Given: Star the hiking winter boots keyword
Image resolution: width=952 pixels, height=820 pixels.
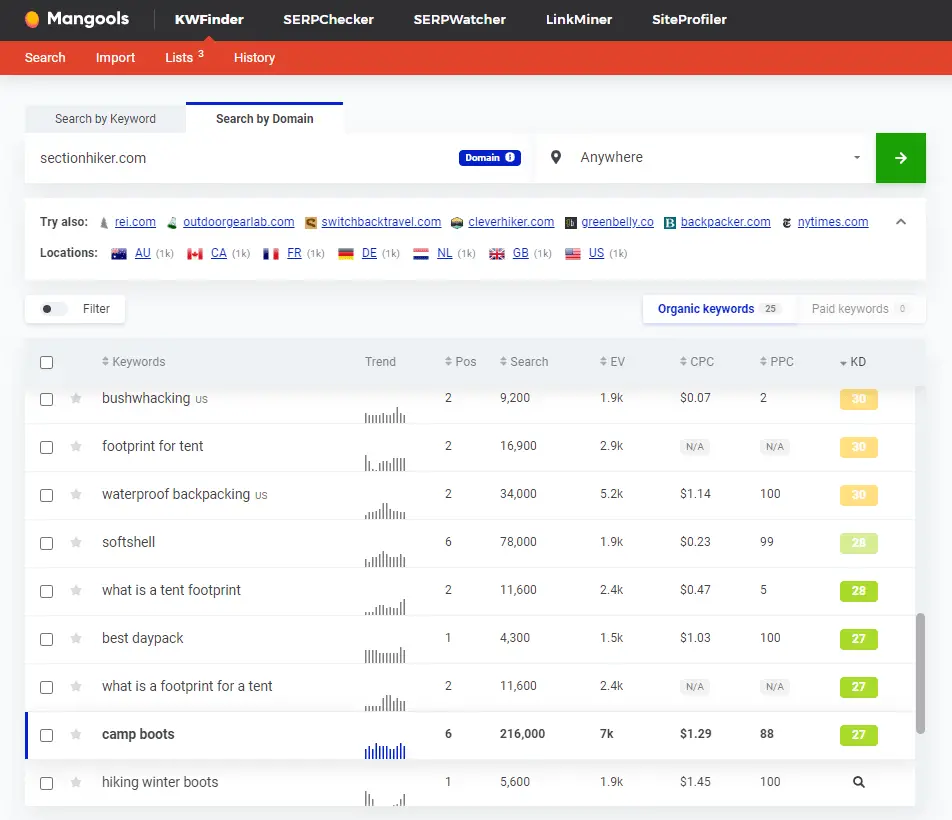Looking at the screenshot, I should [x=76, y=782].
